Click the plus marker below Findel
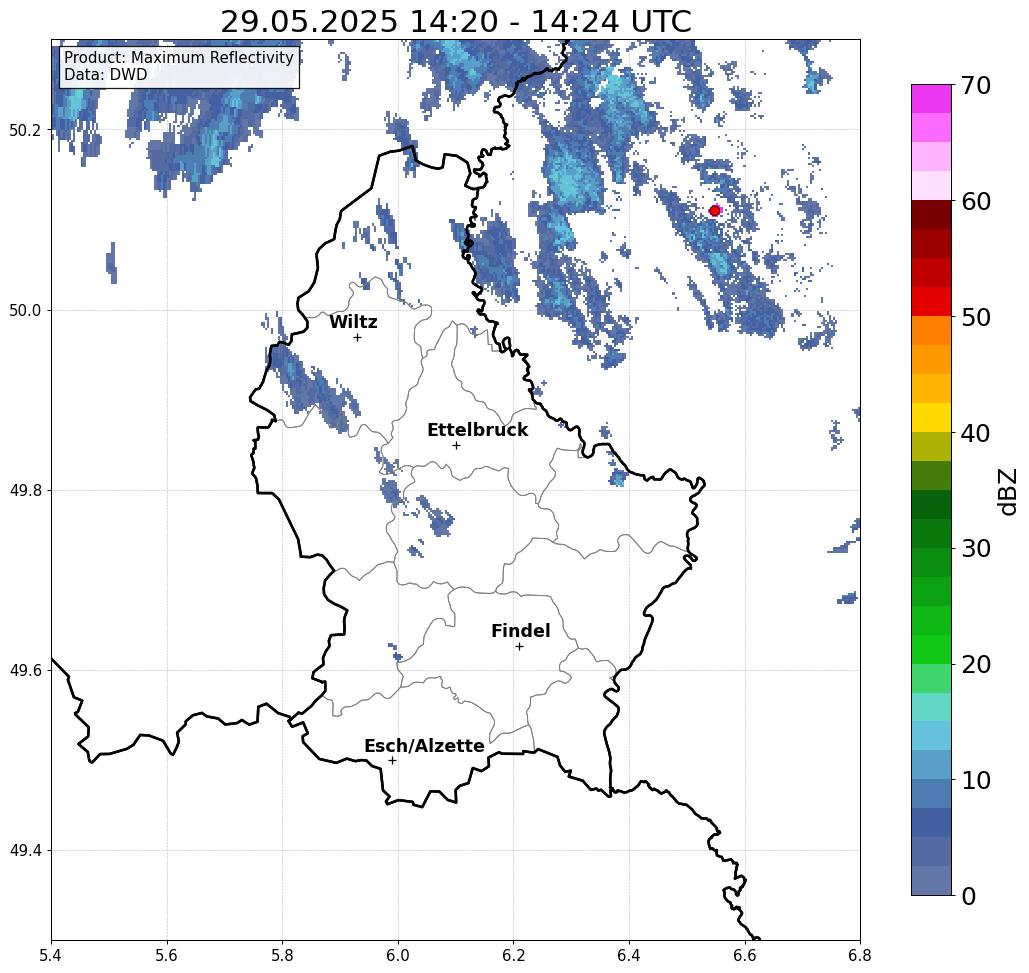Viewport: 1029px width, 973px height. pyautogui.click(x=519, y=646)
